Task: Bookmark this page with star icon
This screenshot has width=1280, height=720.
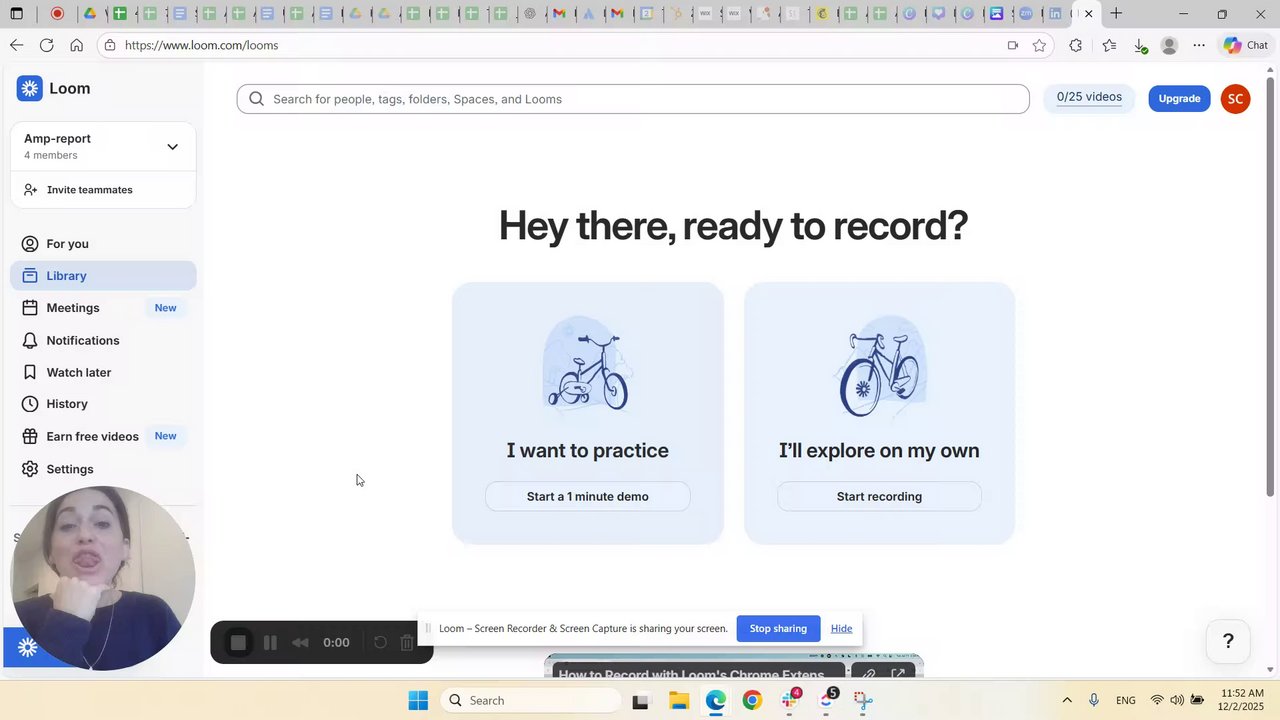Action: click(x=1039, y=45)
